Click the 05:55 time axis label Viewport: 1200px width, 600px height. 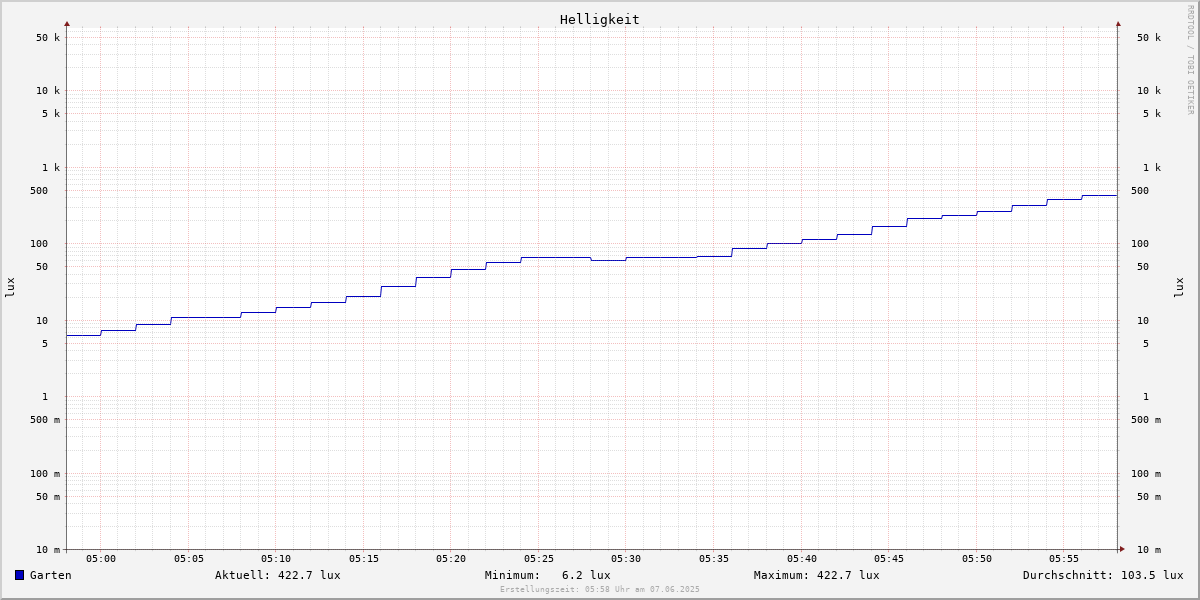pyautogui.click(x=1064, y=559)
